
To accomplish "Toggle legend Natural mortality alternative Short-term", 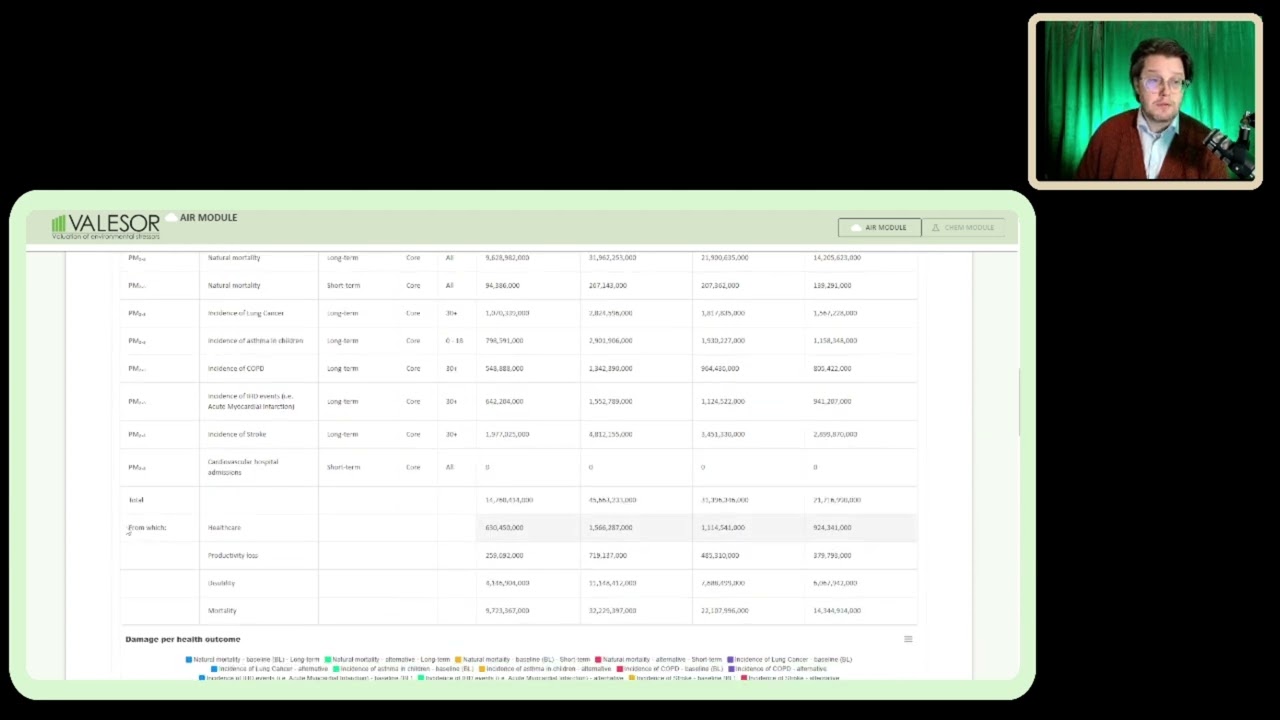I will coord(659,660).
